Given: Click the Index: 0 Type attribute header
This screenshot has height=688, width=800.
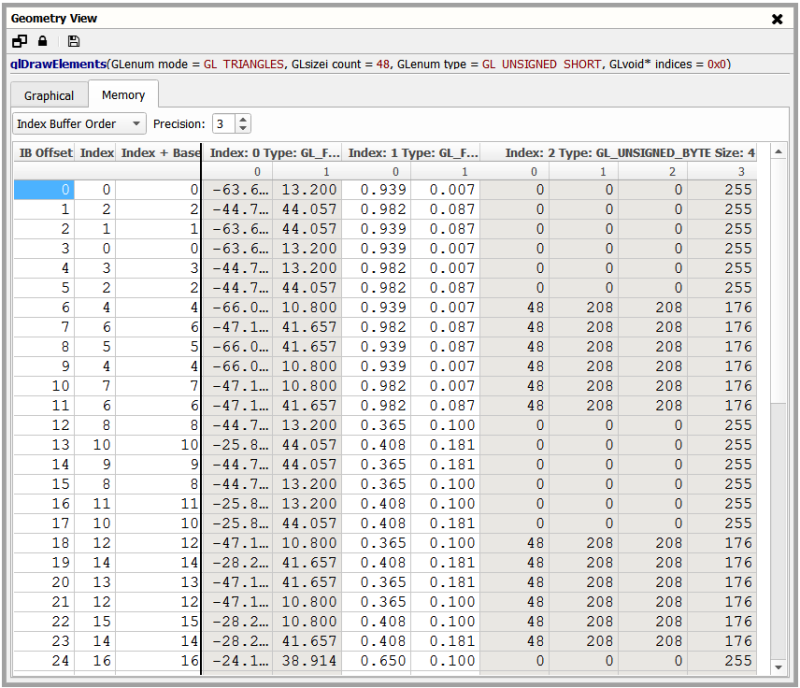Looking at the screenshot, I should (274, 153).
